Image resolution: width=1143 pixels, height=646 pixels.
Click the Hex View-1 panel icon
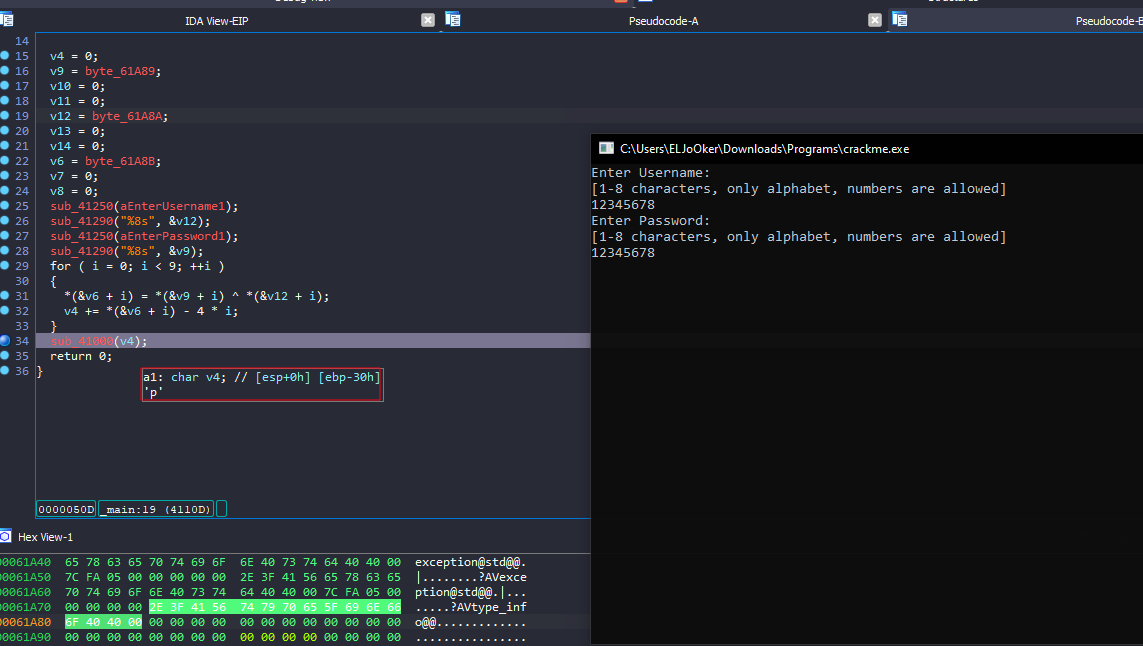coord(6,537)
